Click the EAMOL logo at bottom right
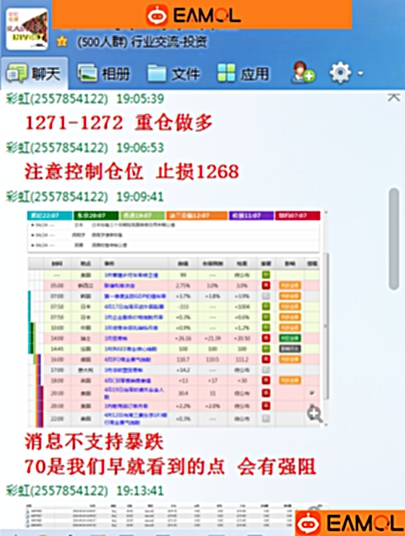The height and width of the screenshot is (536, 405). point(350,523)
